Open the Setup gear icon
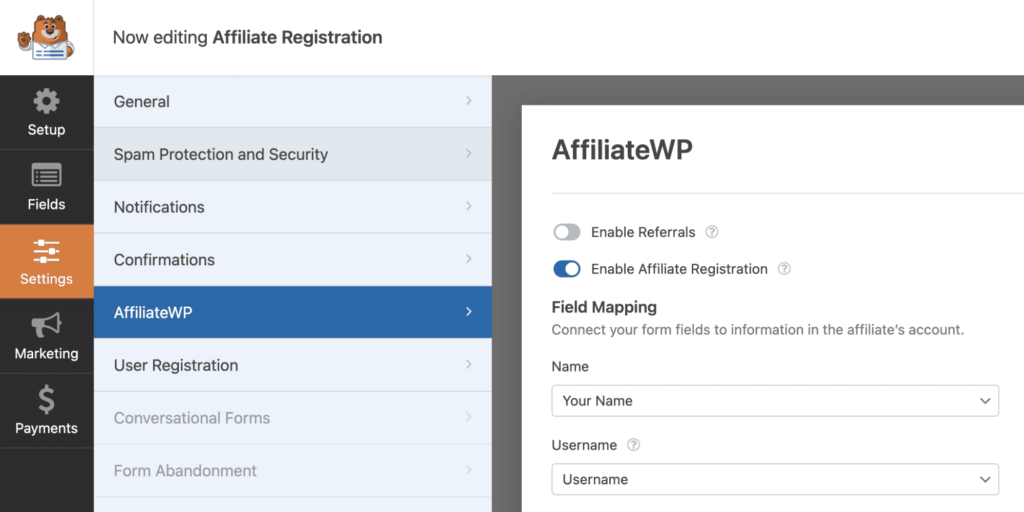The width and height of the screenshot is (1024, 512). pyautogui.click(x=46, y=101)
